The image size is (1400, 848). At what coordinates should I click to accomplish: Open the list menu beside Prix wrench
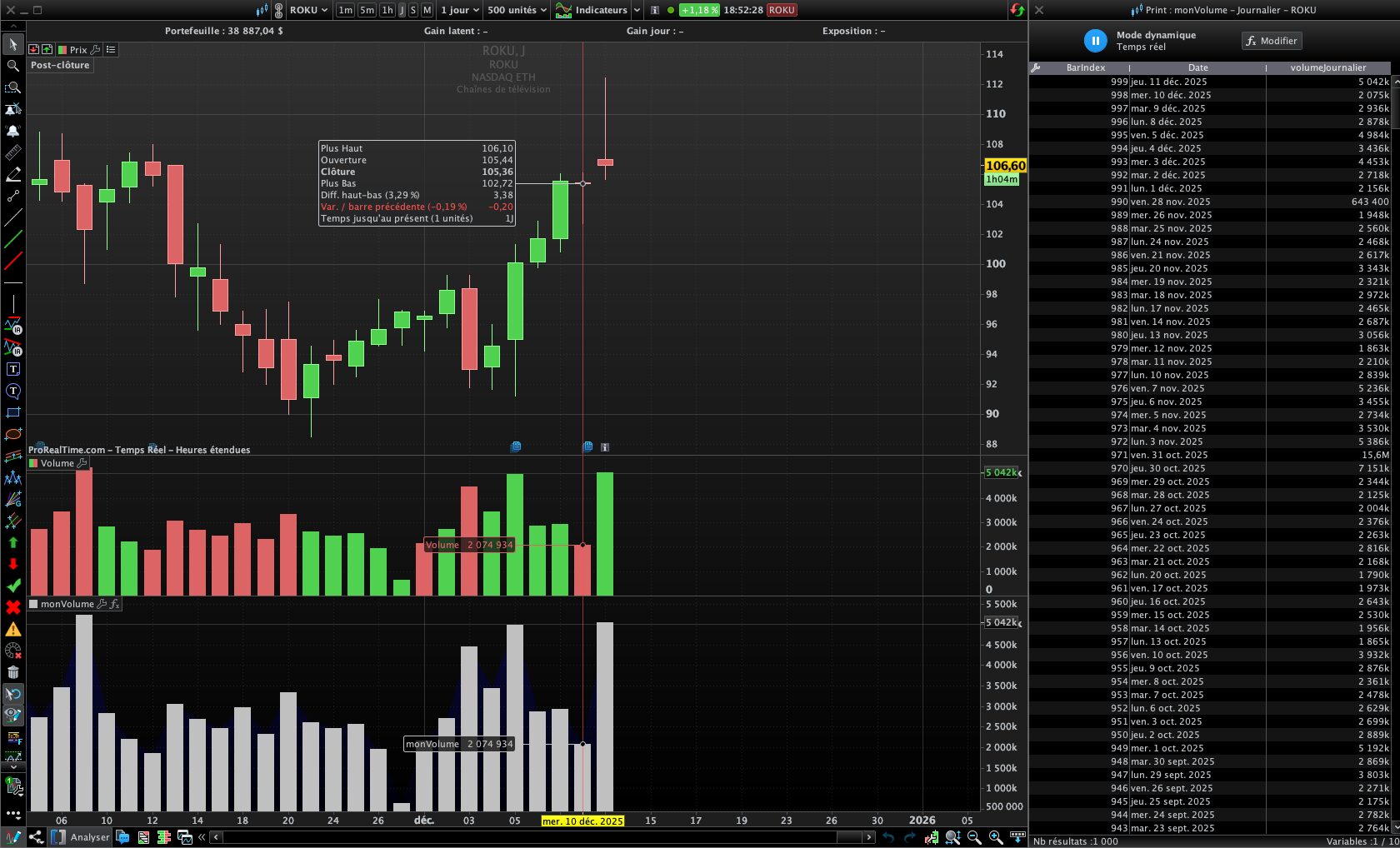[111, 50]
